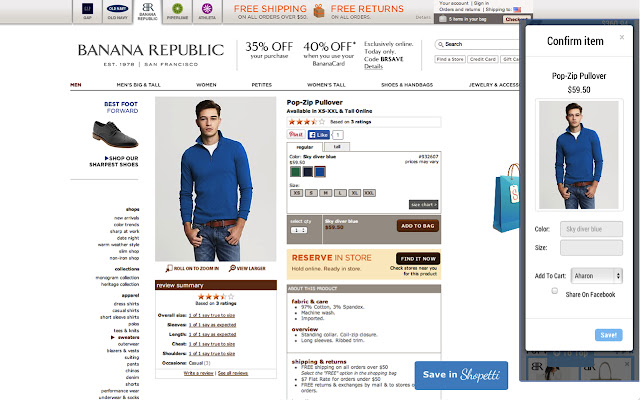The image size is (640, 400).
Task: Click the view larger magnifier icon
Action: coord(232,268)
